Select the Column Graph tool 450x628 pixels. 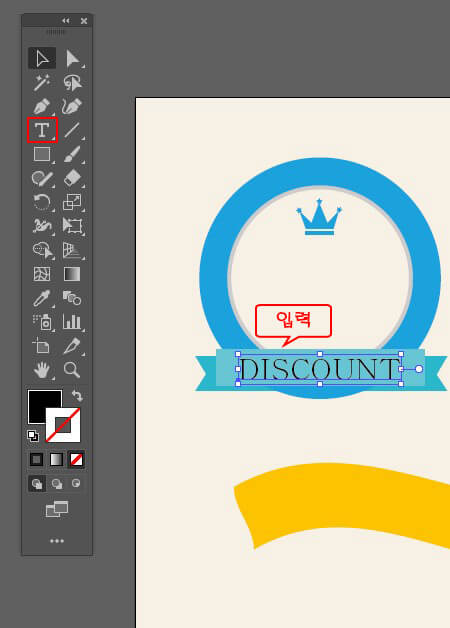coord(72,322)
